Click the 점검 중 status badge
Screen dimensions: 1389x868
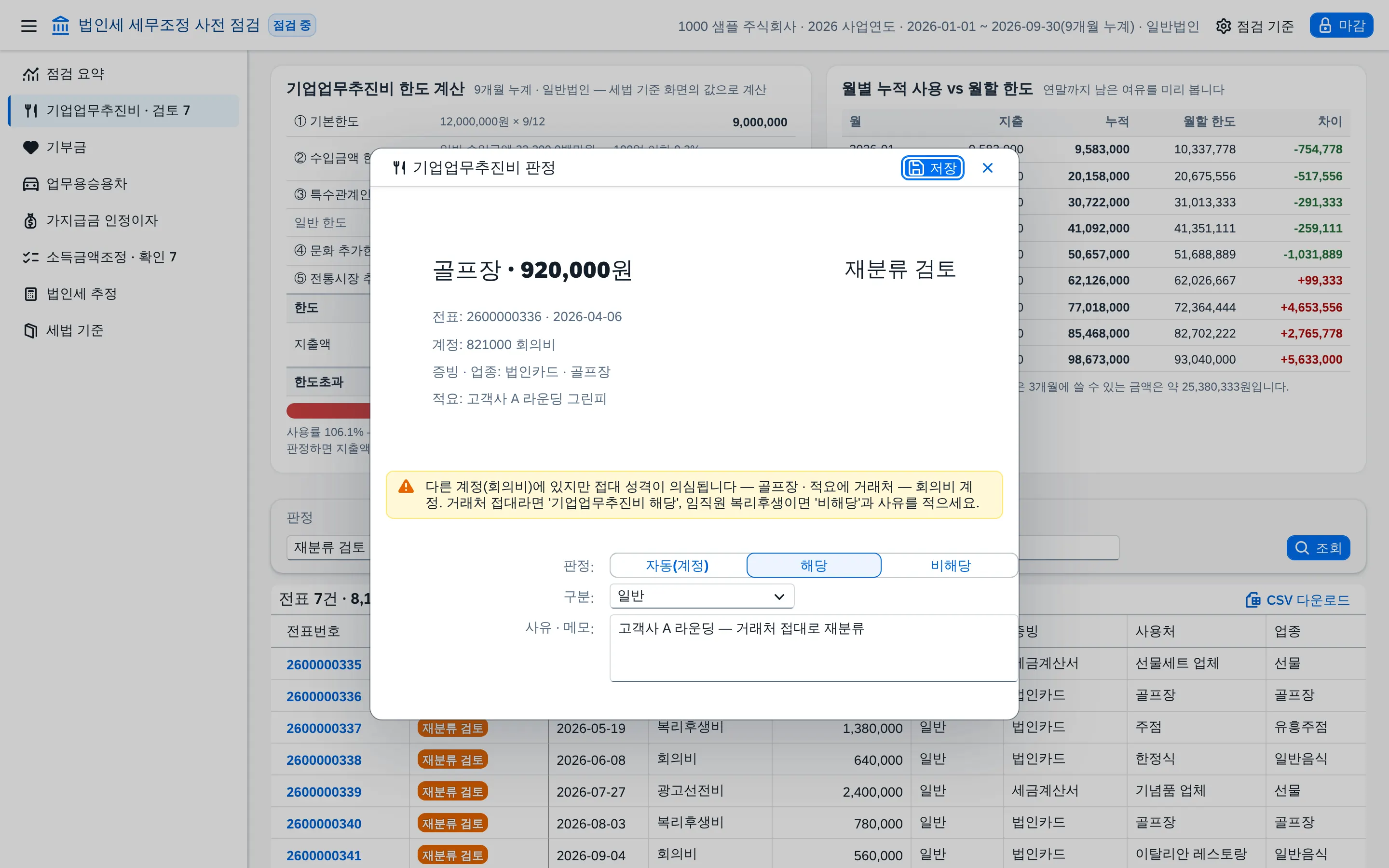coord(292,26)
